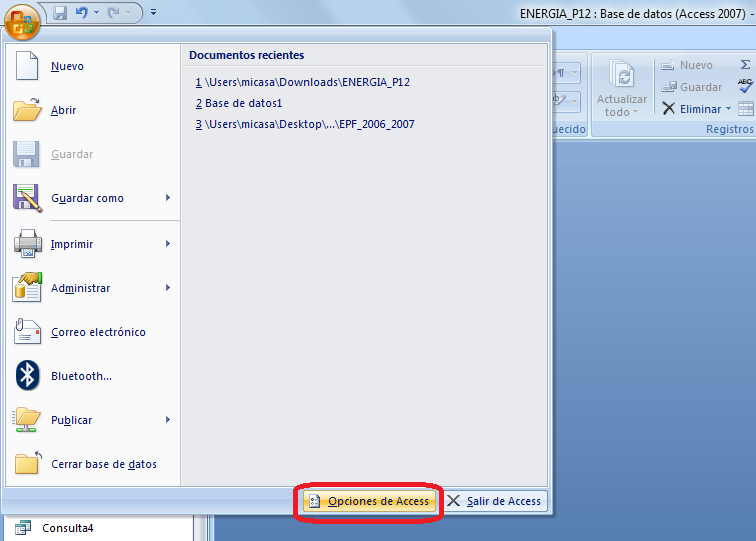
Task: Click the Undo arrow in Quick Access toolbar
Action: point(81,13)
